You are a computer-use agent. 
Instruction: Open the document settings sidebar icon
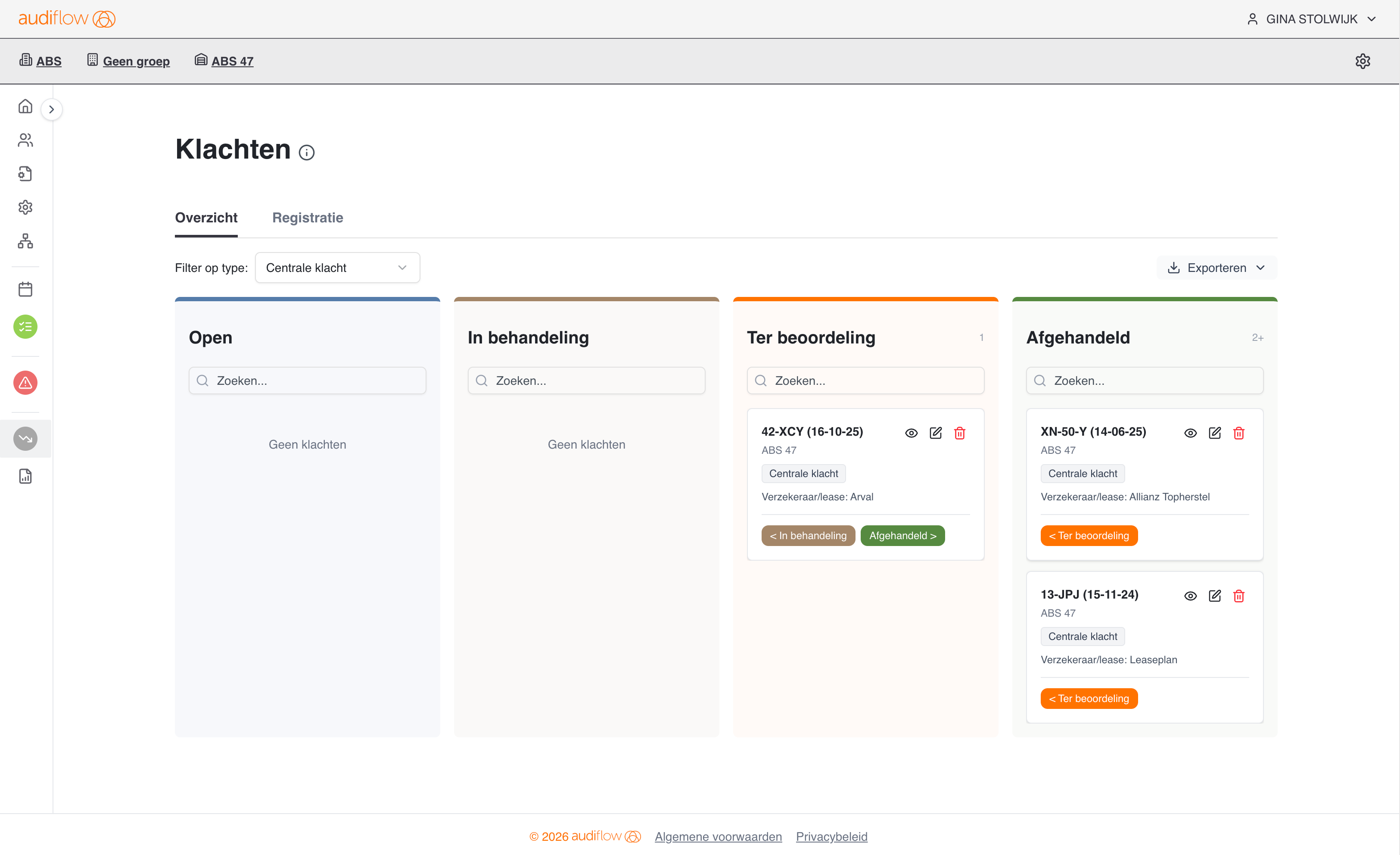pyautogui.click(x=25, y=173)
